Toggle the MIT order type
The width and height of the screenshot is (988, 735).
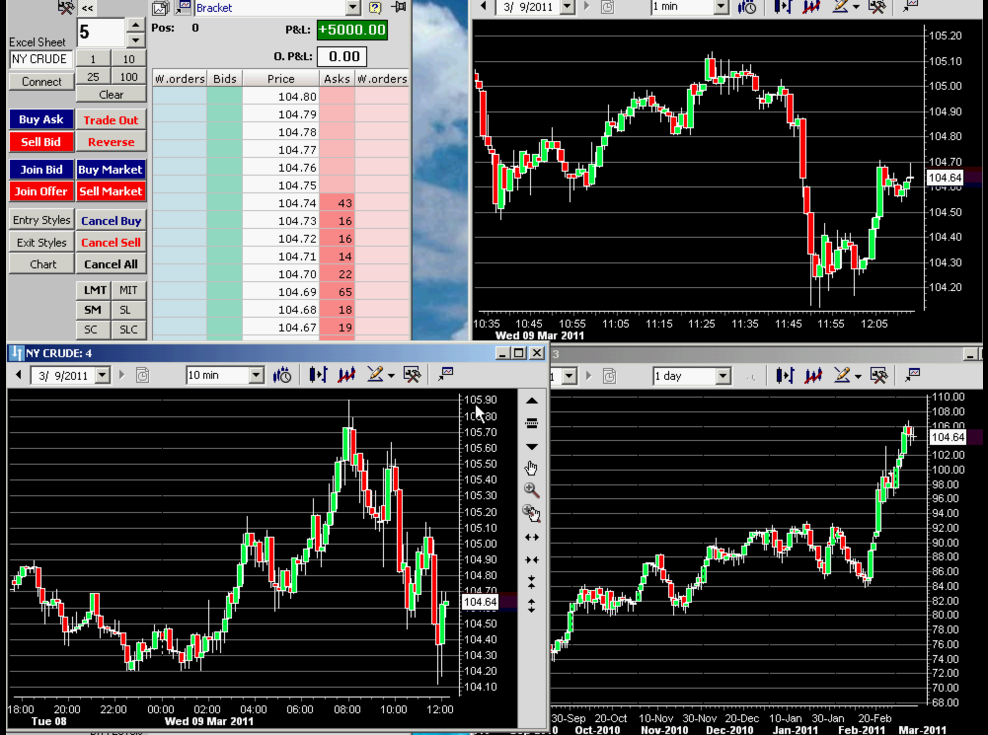[129, 290]
